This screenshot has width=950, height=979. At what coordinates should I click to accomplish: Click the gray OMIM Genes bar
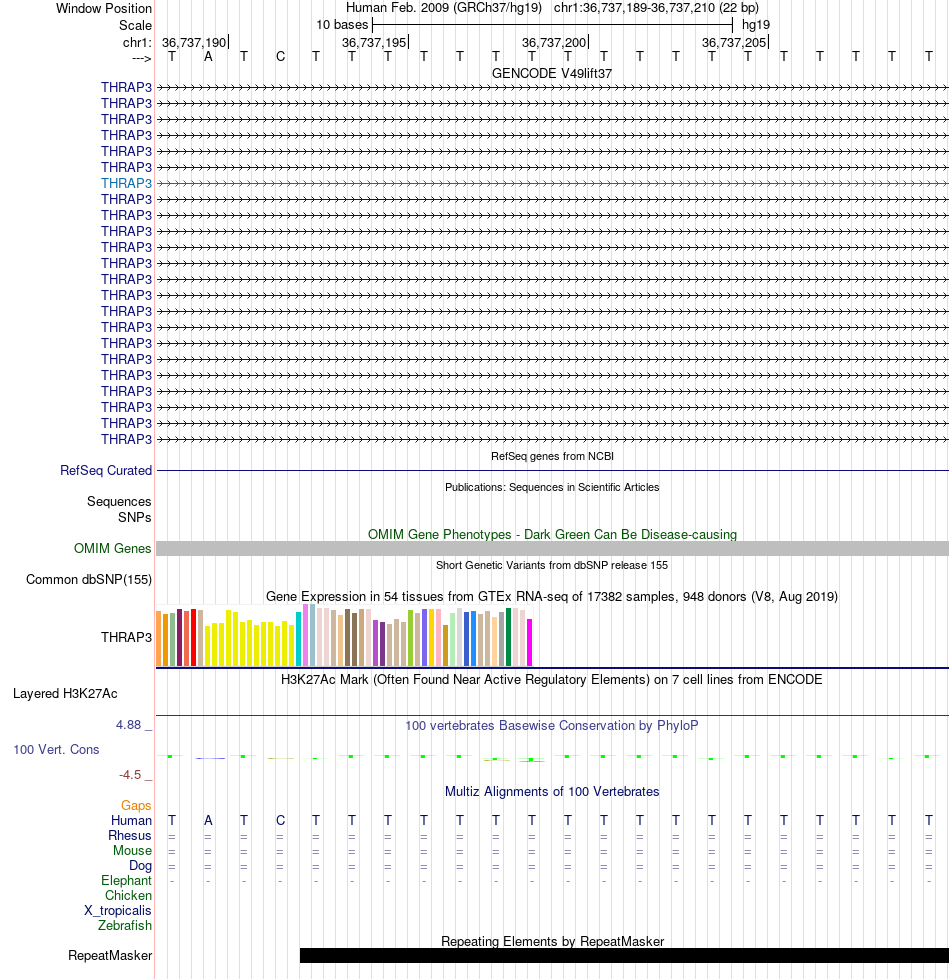[552, 549]
